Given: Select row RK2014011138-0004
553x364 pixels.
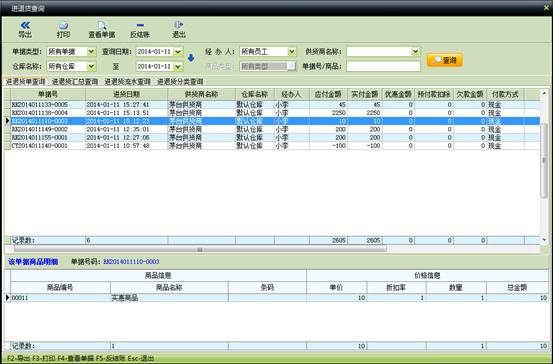Looking at the screenshot, I should point(272,113).
